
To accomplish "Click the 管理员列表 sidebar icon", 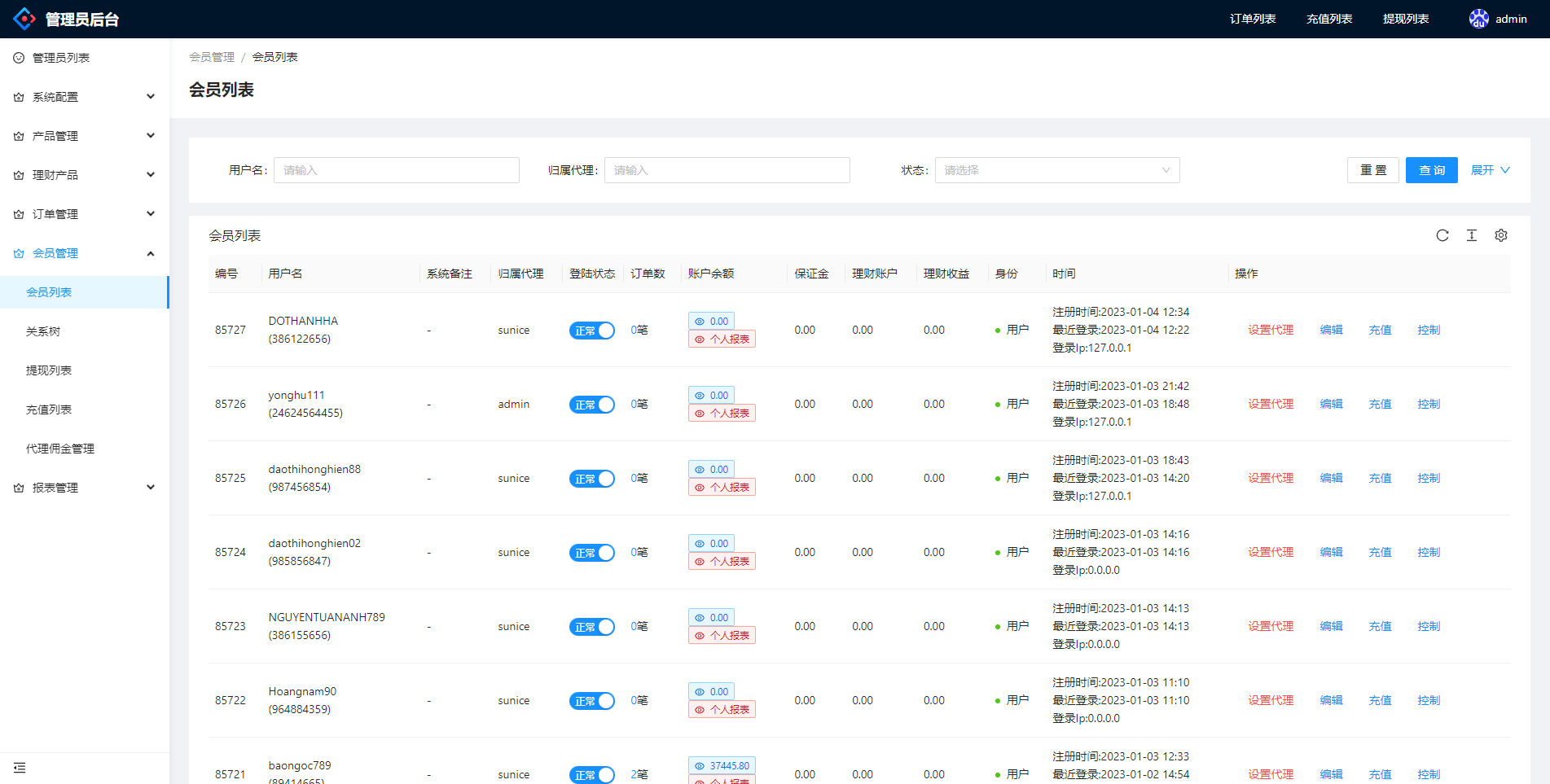I will pos(17,57).
